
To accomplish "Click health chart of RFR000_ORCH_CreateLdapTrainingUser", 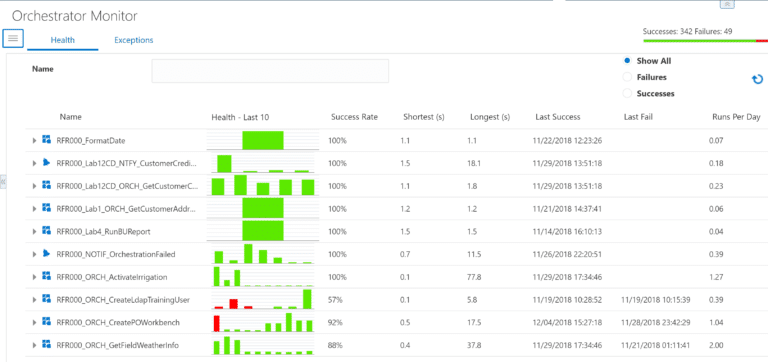I will click(263, 299).
